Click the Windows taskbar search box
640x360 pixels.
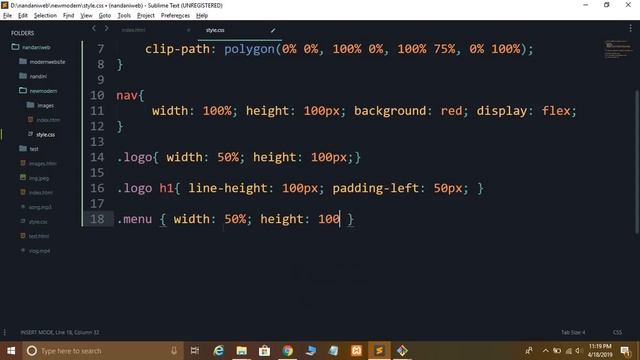click(102, 351)
